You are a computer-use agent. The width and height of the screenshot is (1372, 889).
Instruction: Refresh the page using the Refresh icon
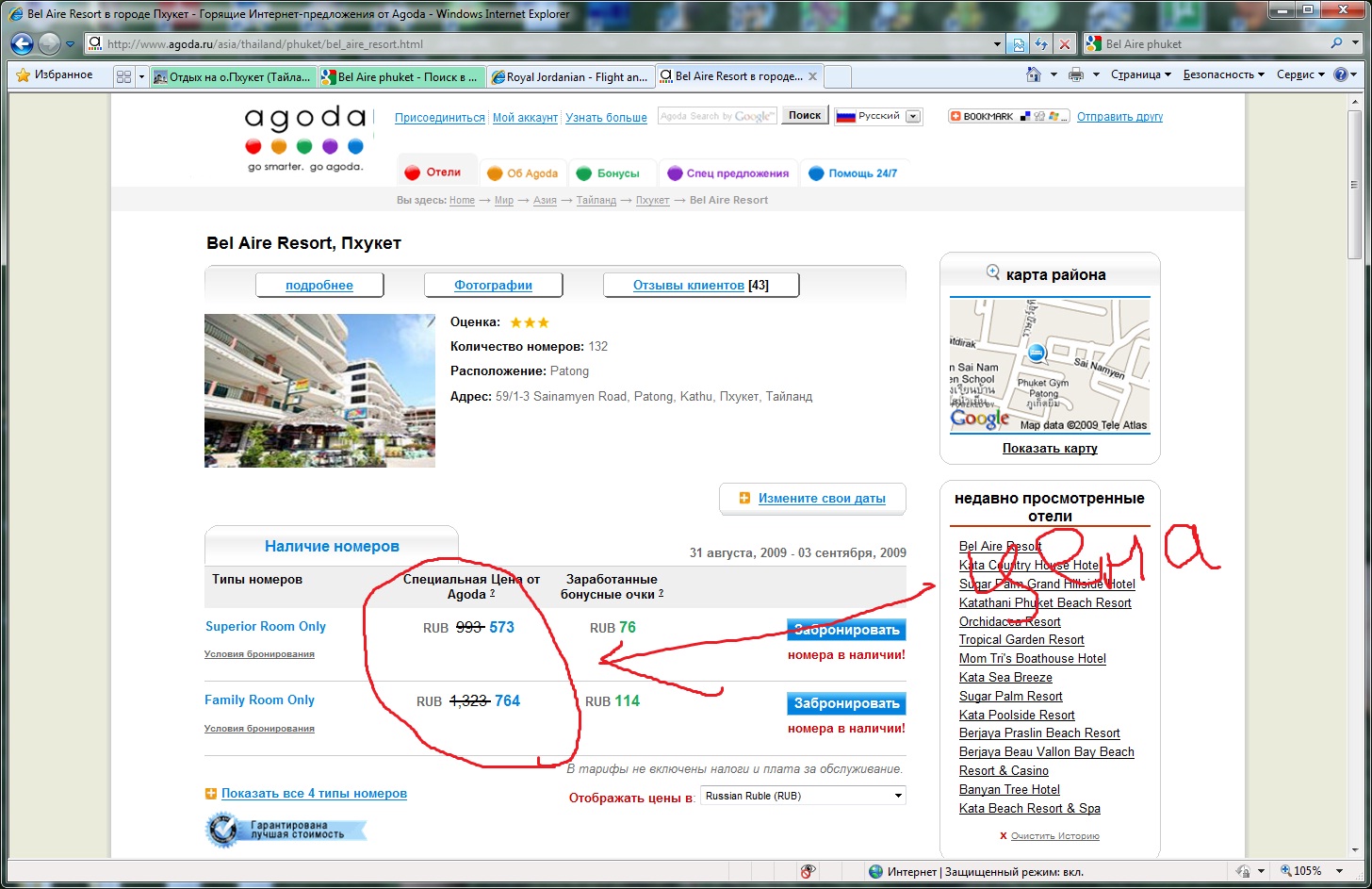1041,44
